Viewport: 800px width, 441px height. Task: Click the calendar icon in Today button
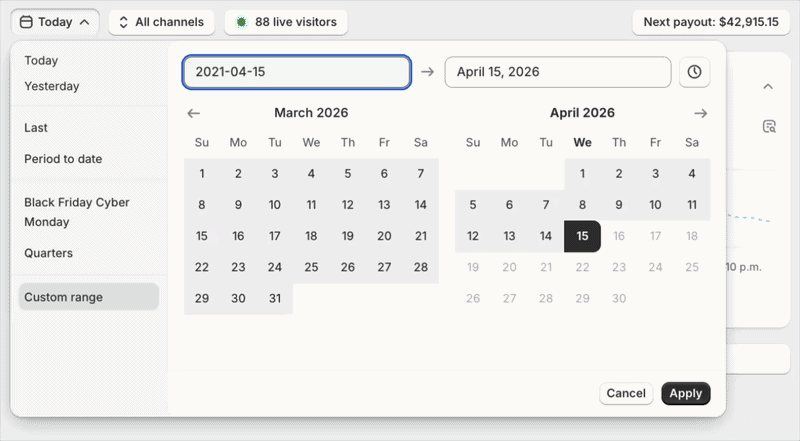coord(27,21)
